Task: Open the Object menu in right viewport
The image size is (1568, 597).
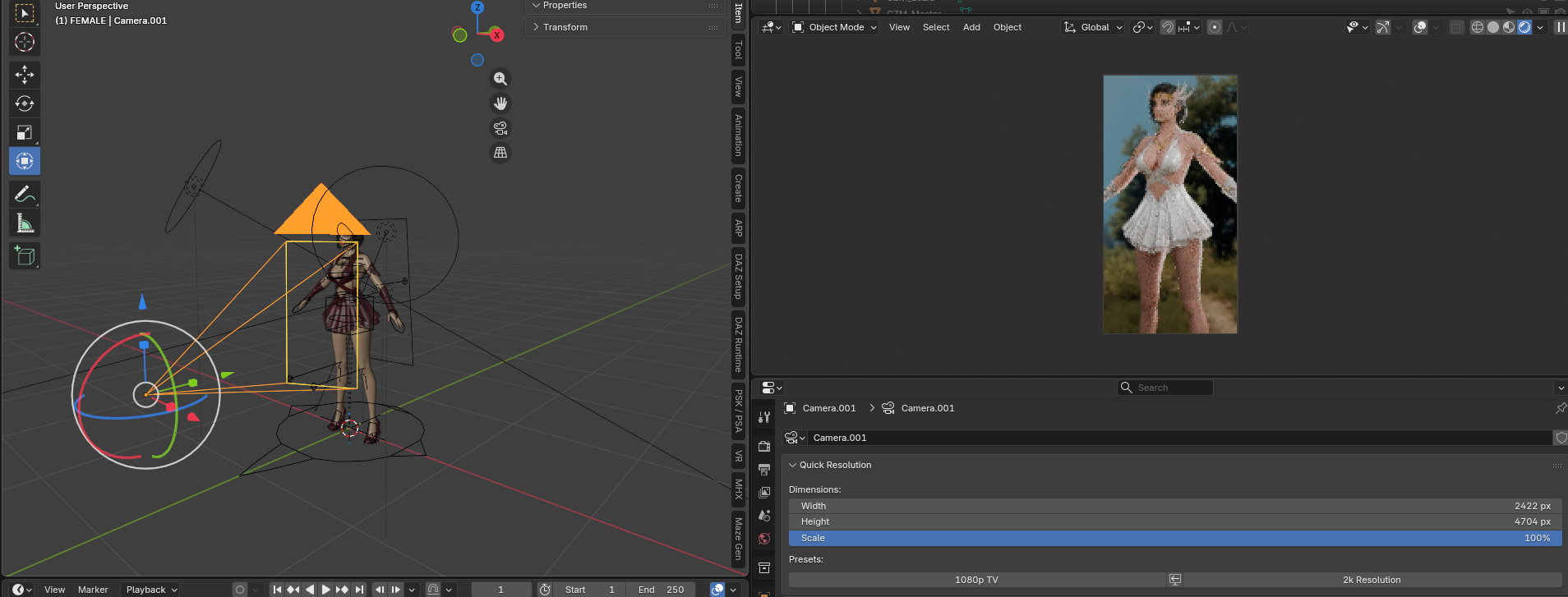Action: tap(1008, 27)
